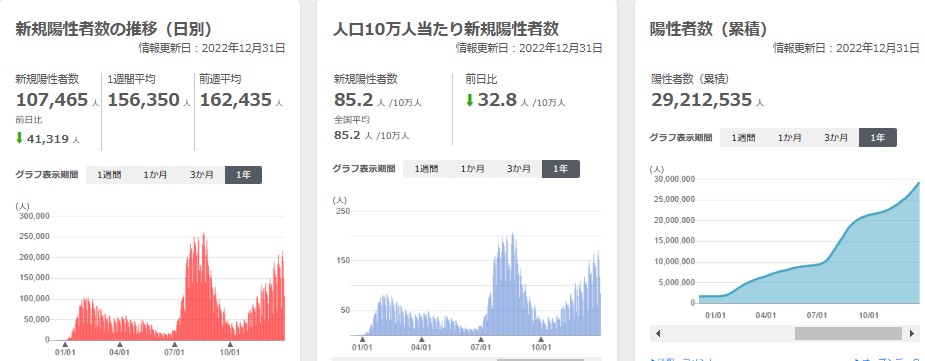Switch cumulative chart to 1年

click(x=878, y=137)
